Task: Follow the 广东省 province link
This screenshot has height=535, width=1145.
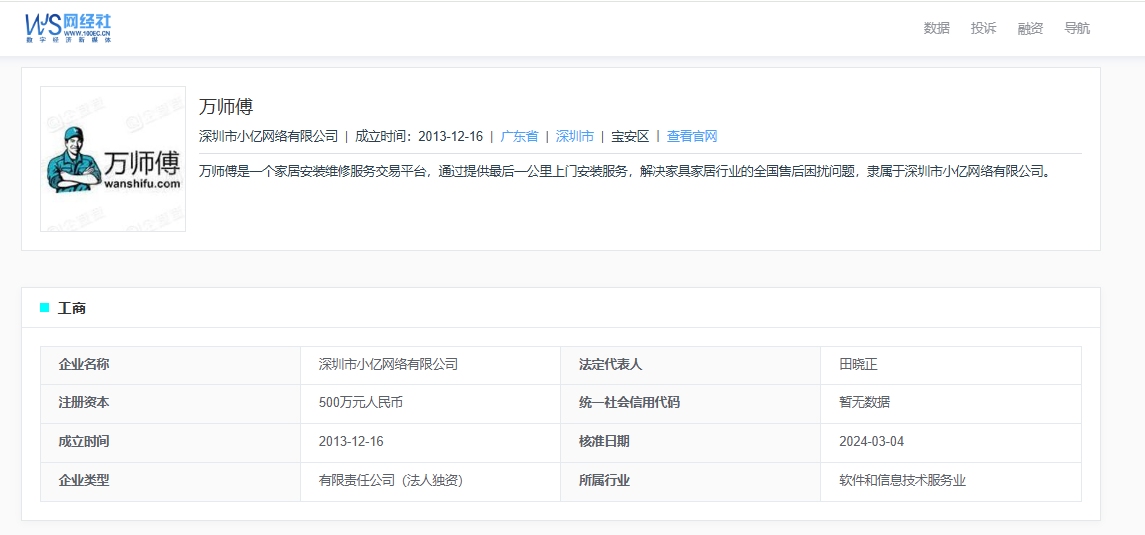Action: tap(519, 136)
